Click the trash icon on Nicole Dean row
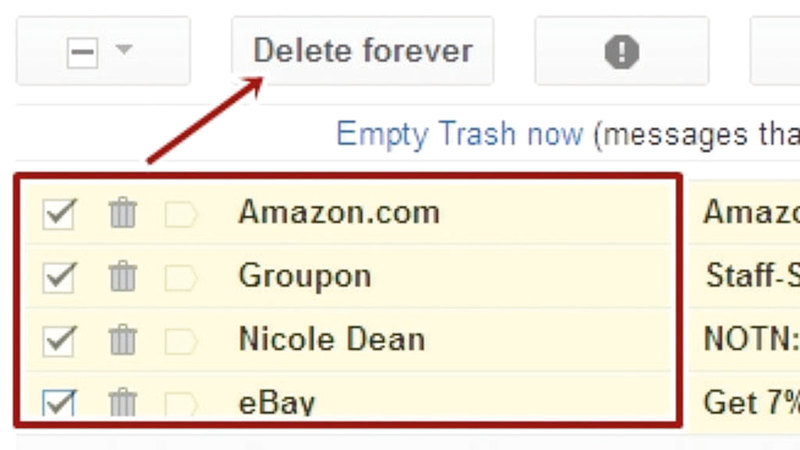This screenshot has width=800, height=450. tap(122, 339)
